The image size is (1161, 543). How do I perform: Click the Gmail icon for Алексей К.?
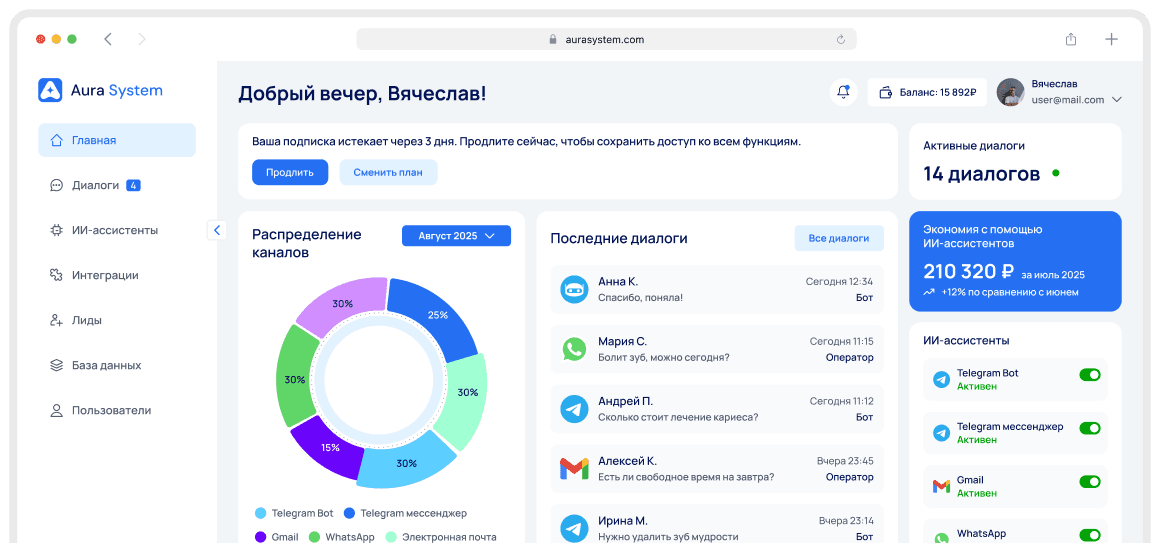tap(574, 468)
